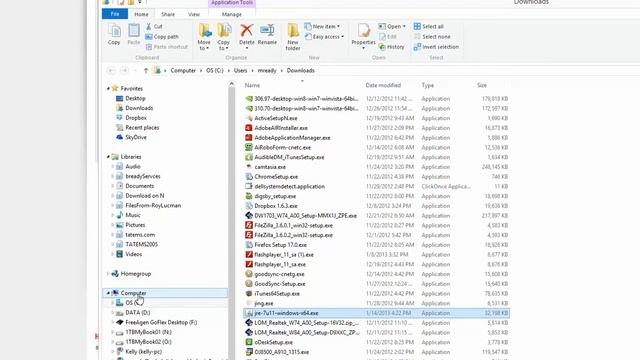Expand the Homegroup node
Screen dimensions: 640x360
[x=108, y=273]
